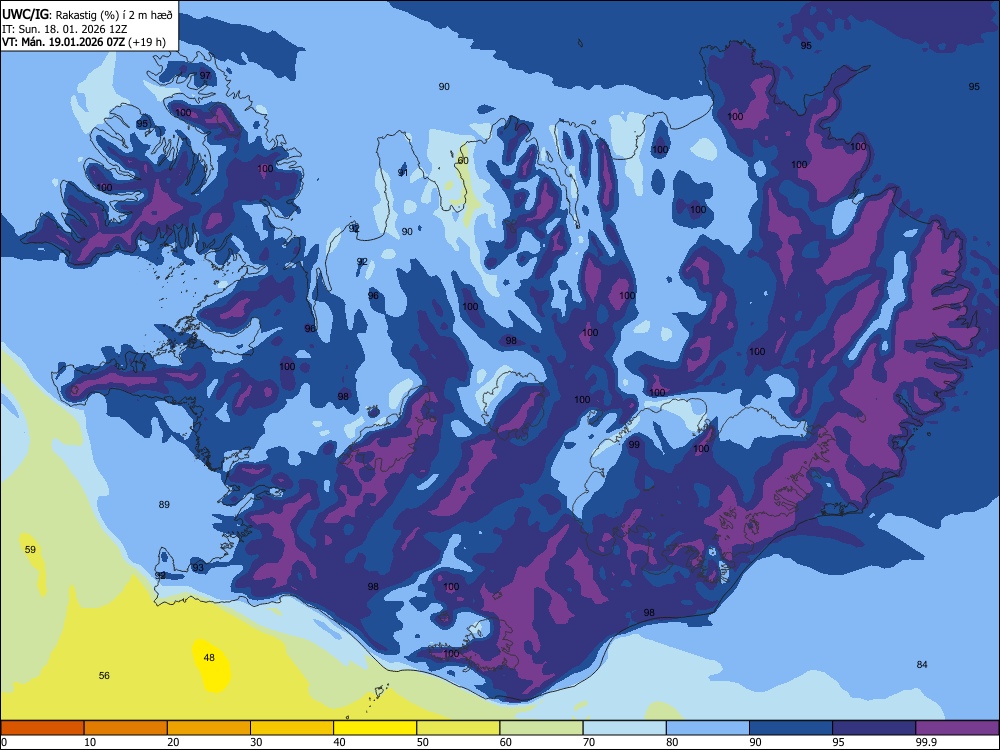The height and width of the screenshot is (750, 1000).
Task: Click the light blue 80–90 legend swatch
Action: click(x=708, y=728)
